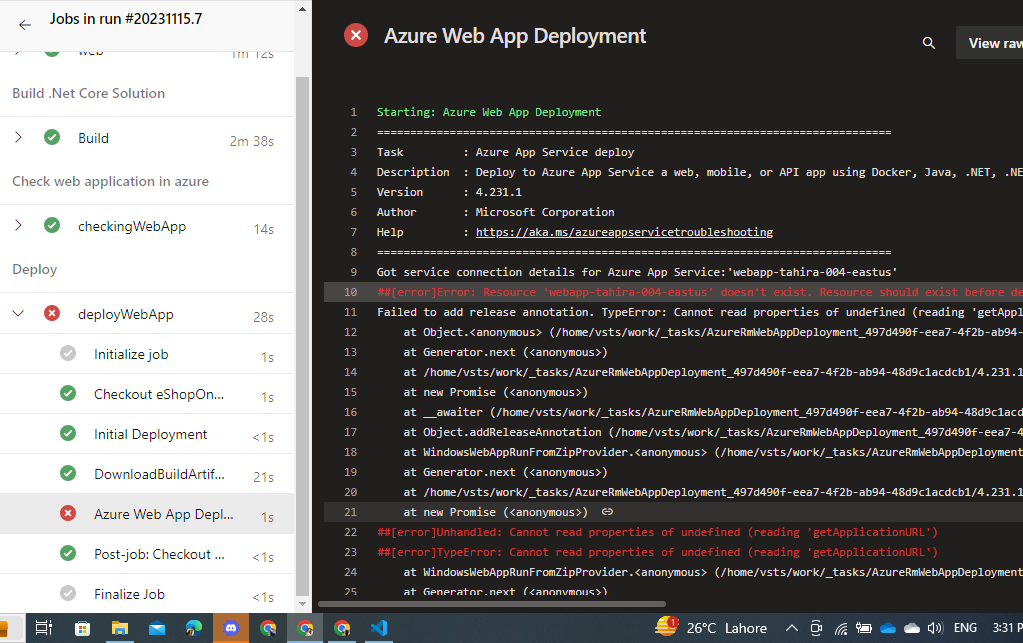Open Discord from the taskbar
This screenshot has height=643, width=1023.
[x=230, y=628]
